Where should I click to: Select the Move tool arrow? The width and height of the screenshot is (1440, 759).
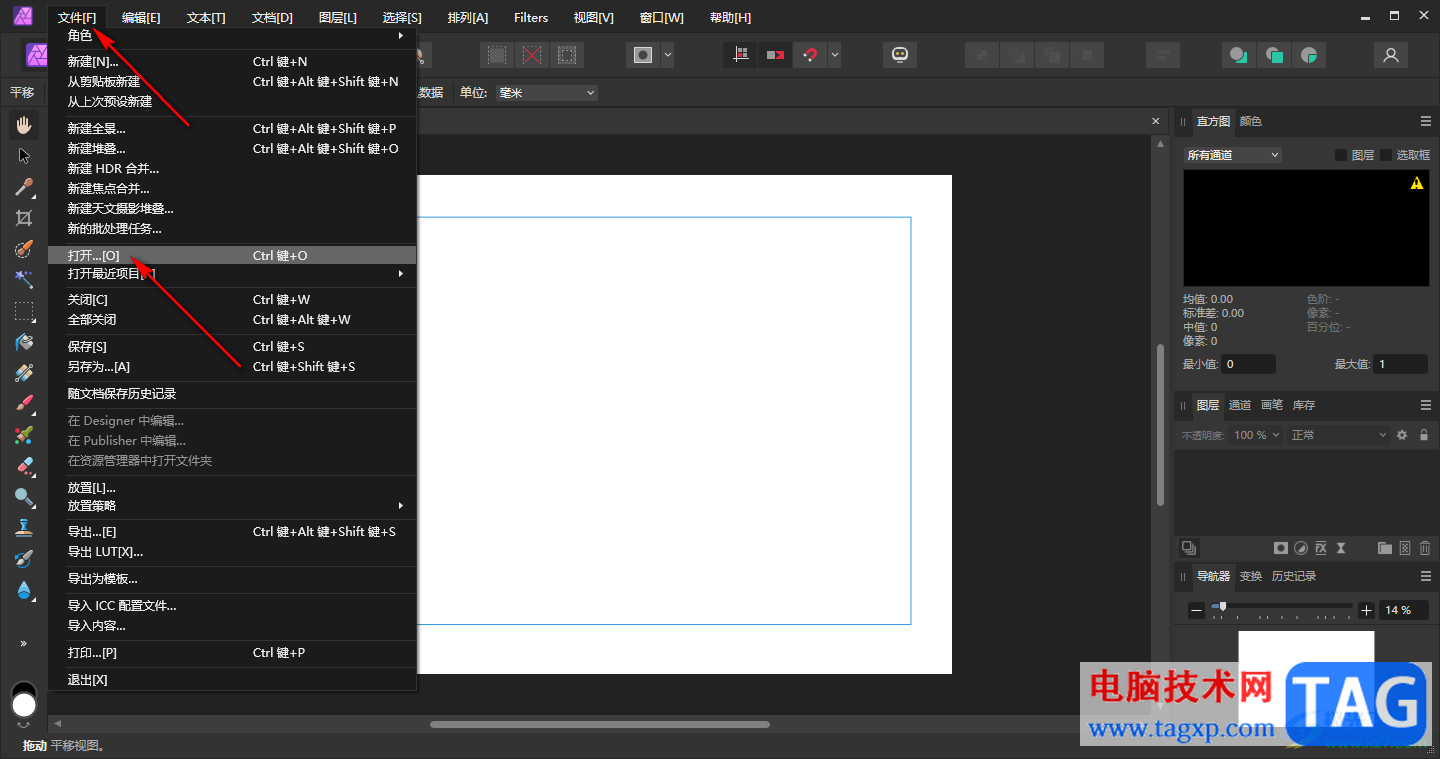coord(25,156)
